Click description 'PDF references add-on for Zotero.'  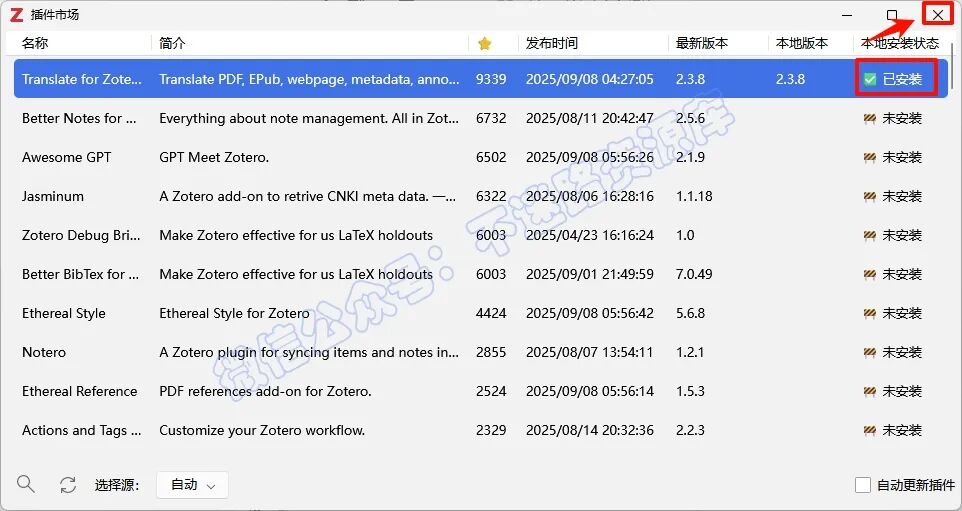tap(266, 391)
